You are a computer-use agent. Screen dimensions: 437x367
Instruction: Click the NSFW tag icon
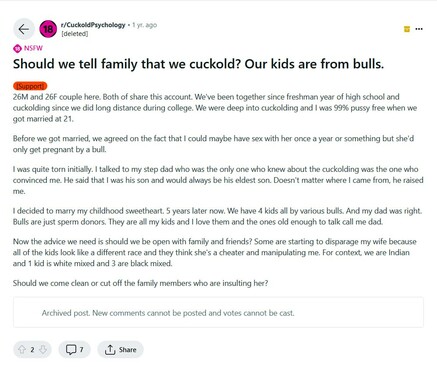coord(17,49)
